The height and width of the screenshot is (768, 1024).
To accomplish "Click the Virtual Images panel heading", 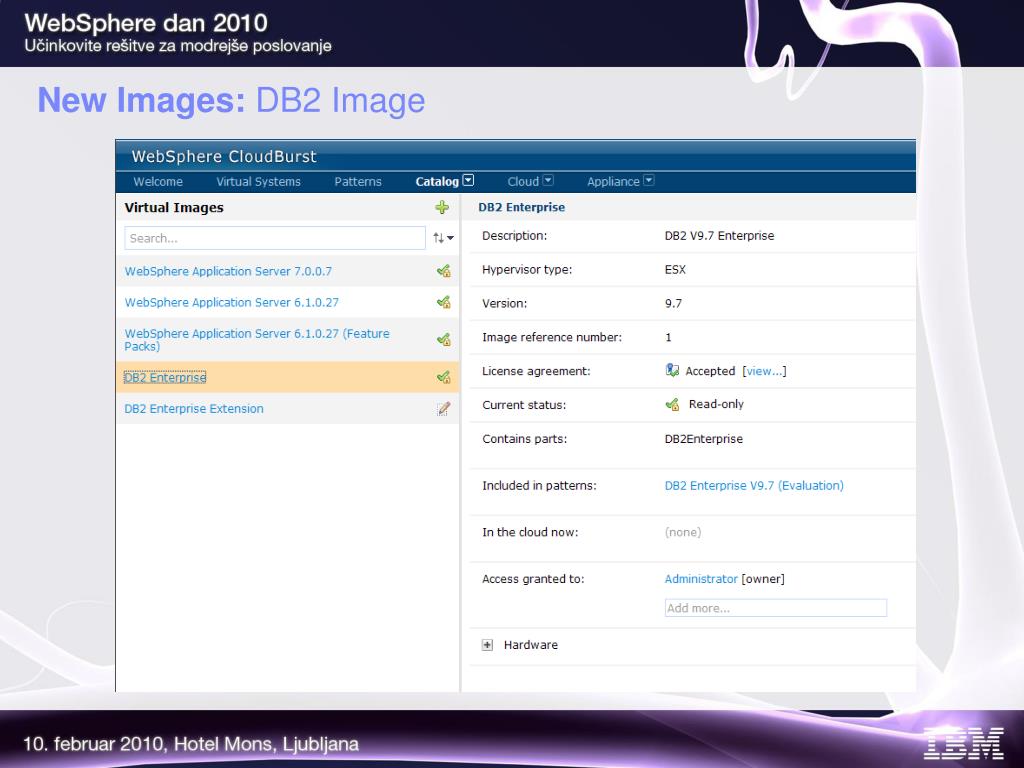I will (x=174, y=208).
